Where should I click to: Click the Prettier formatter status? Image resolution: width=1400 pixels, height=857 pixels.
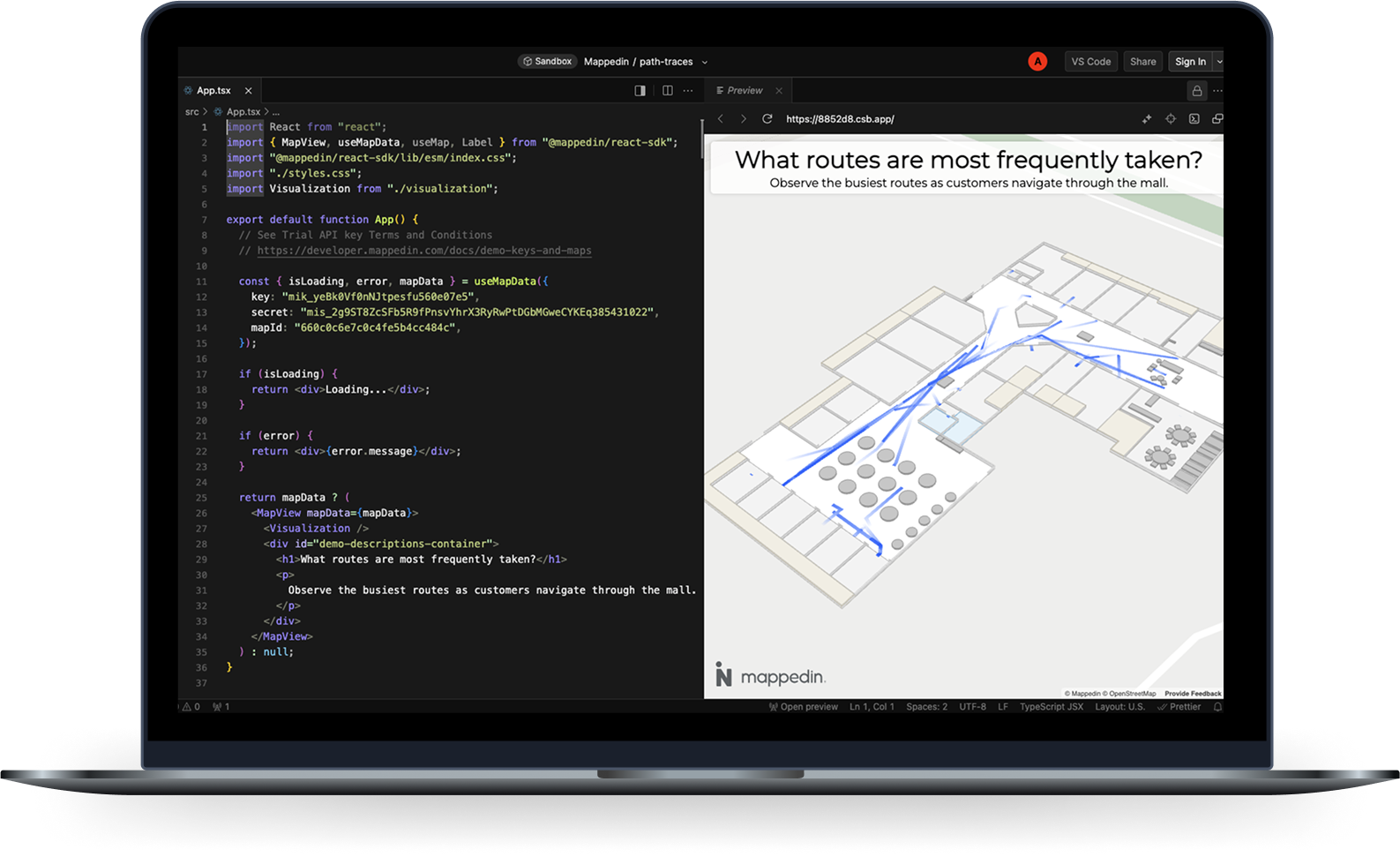pos(1179,707)
